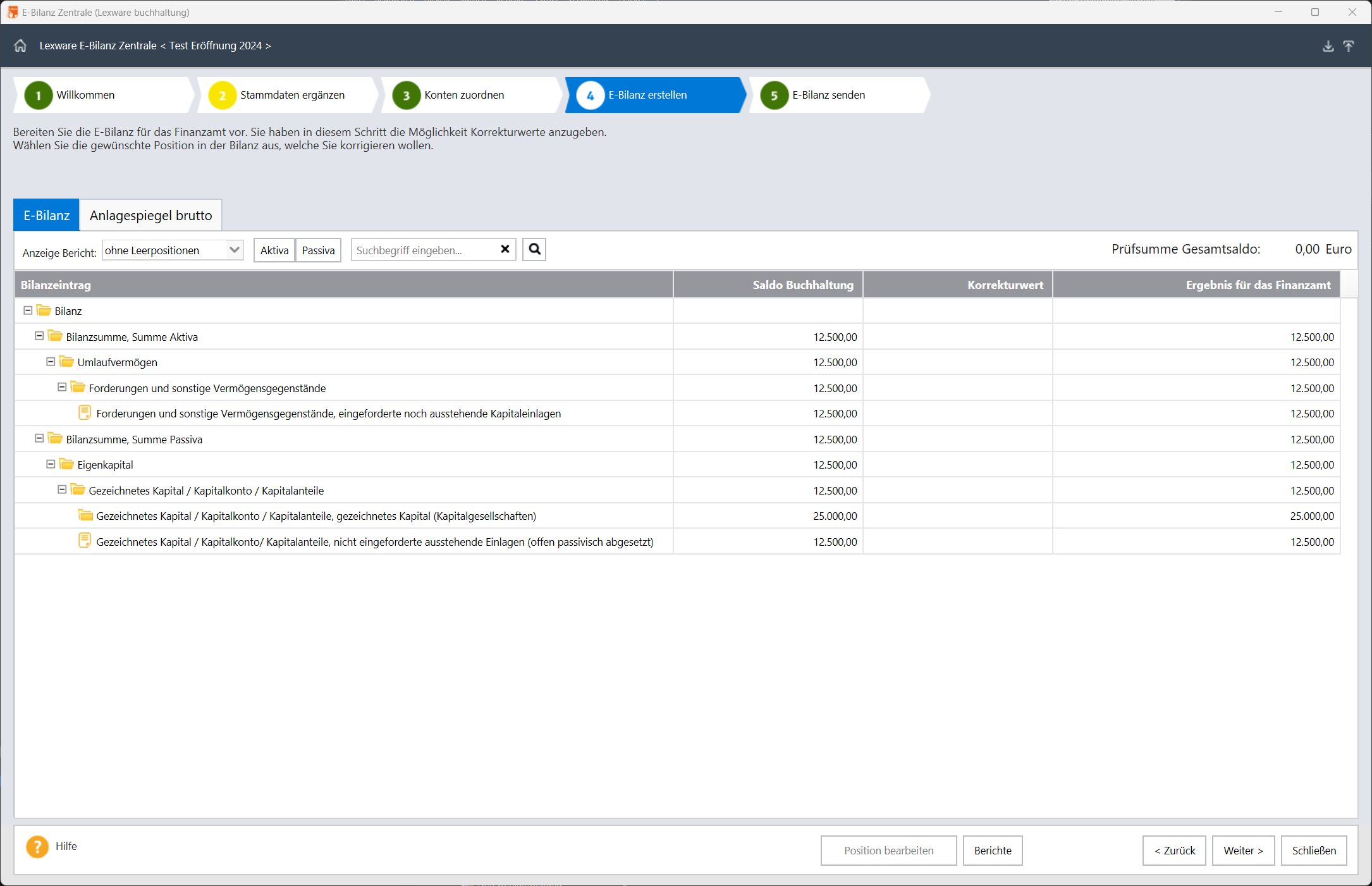Select Umlaufvermögen row label
Image resolution: width=1372 pixels, height=886 pixels.
118,362
